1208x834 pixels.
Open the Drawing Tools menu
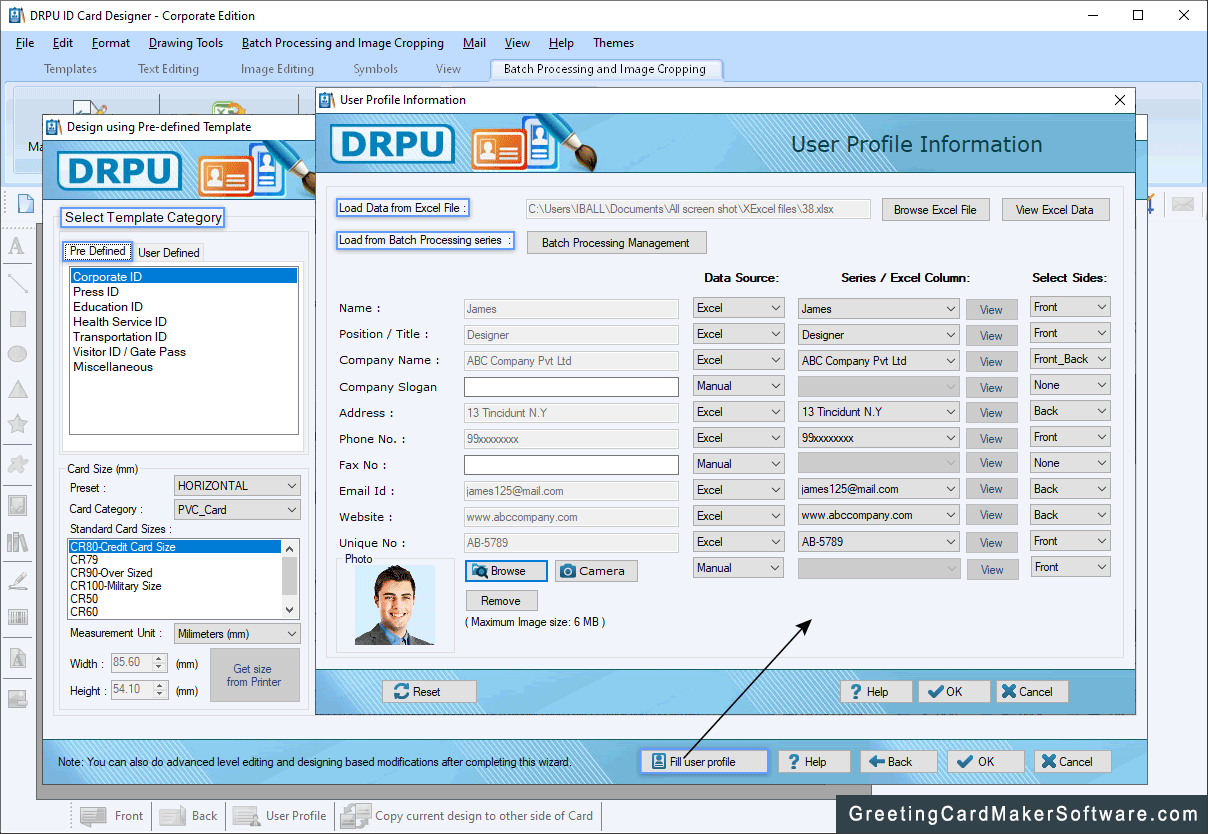pyautogui.click(x=186, y=43)
